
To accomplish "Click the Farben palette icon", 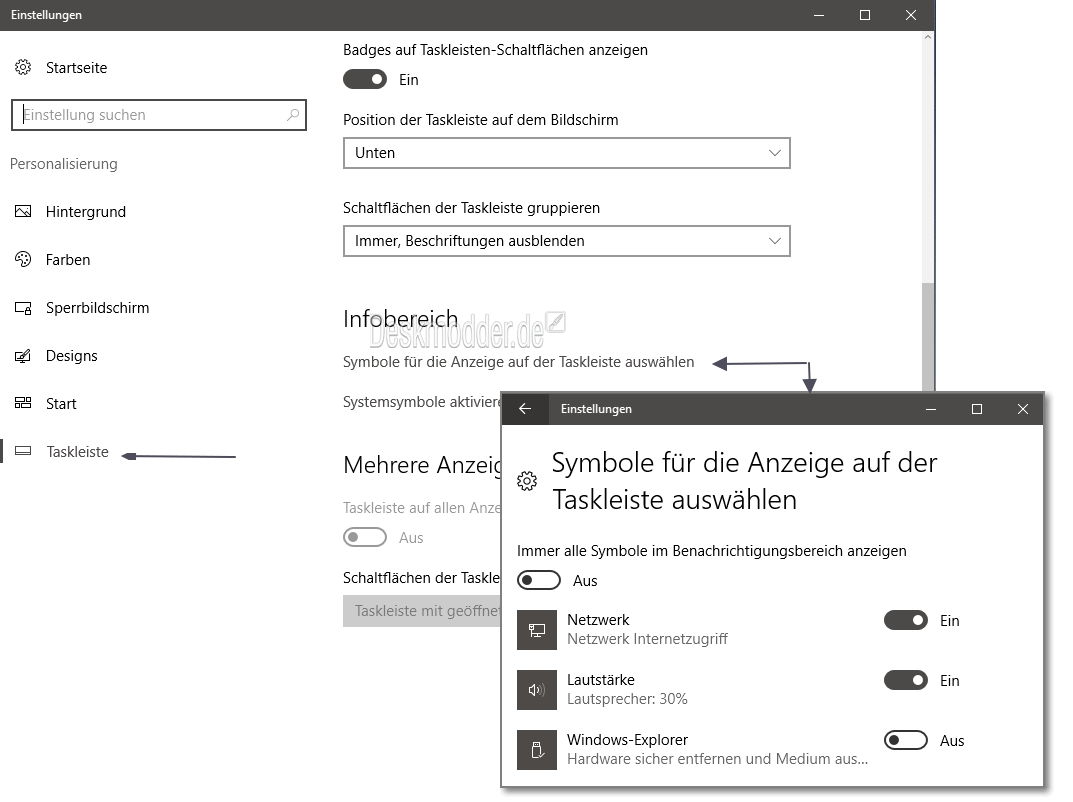I will 23,260.
